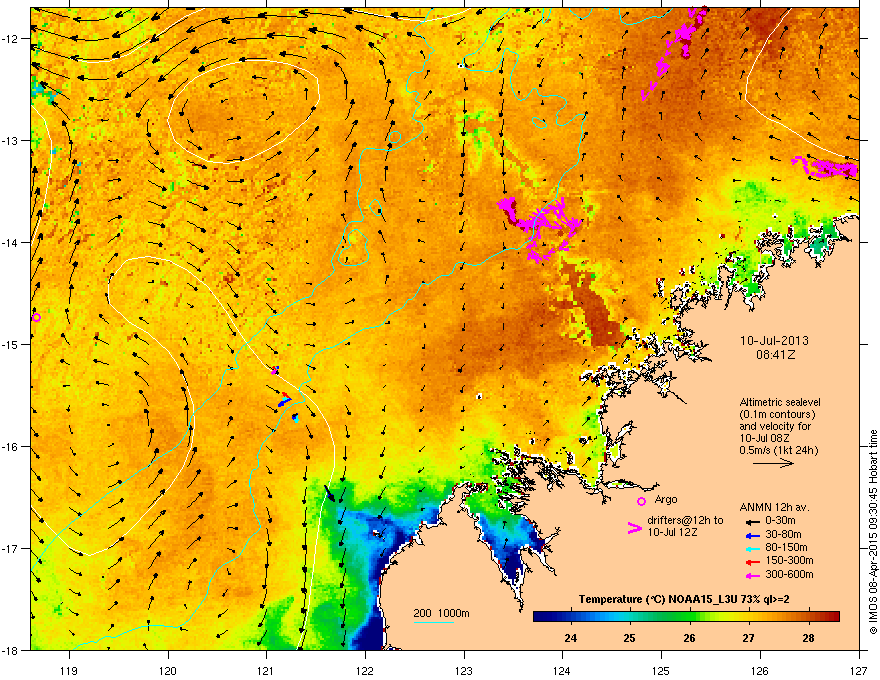Image resolution: width=880 pixels, height=680 pixels.
Task: Click the colorbar tick label '25'
Action: pyautogui.click(x=630, y=638)
